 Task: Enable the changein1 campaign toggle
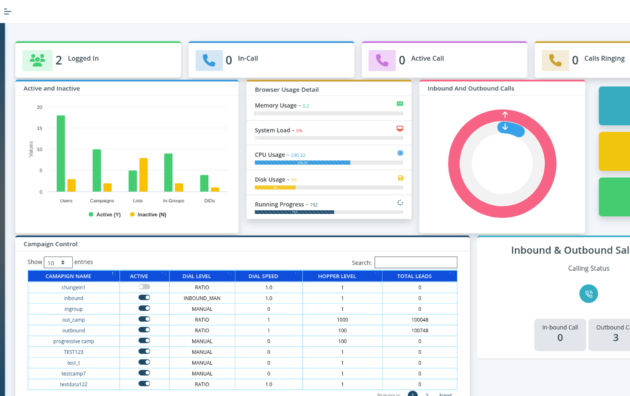pos(144,287)
